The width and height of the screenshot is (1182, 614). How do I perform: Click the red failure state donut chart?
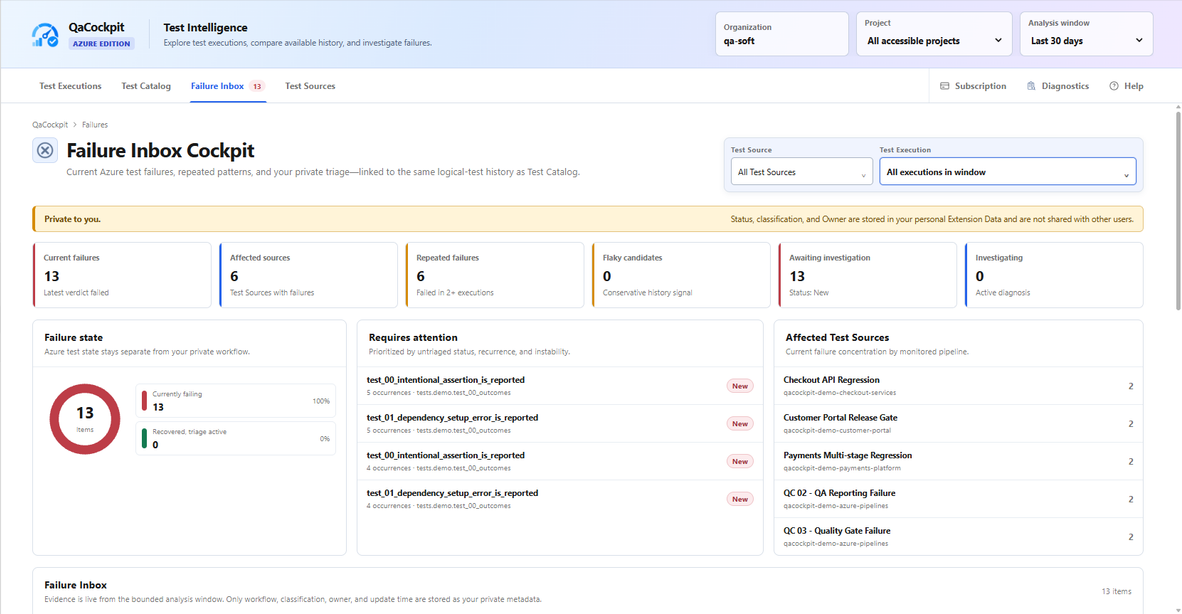(x=85, y=419)
